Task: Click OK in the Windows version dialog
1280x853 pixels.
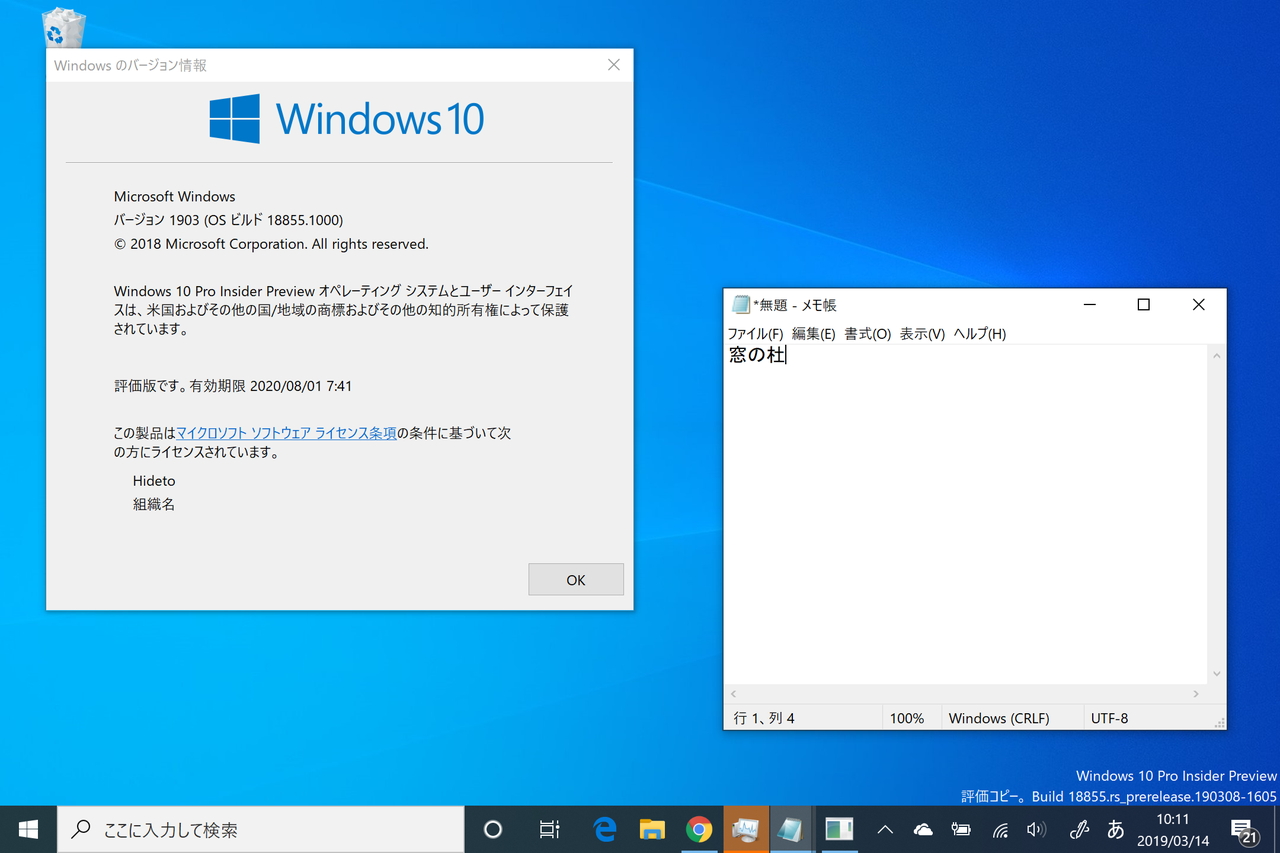Action: pyautogui.click(x=575, y=579)
